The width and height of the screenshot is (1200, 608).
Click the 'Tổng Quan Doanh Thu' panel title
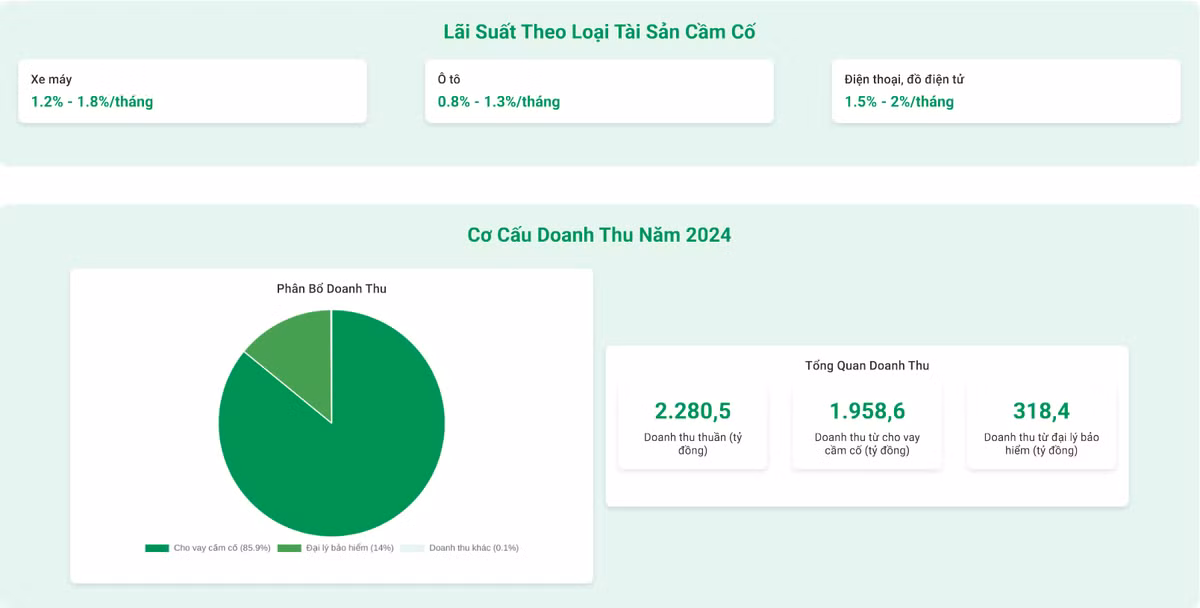(867, 366)
